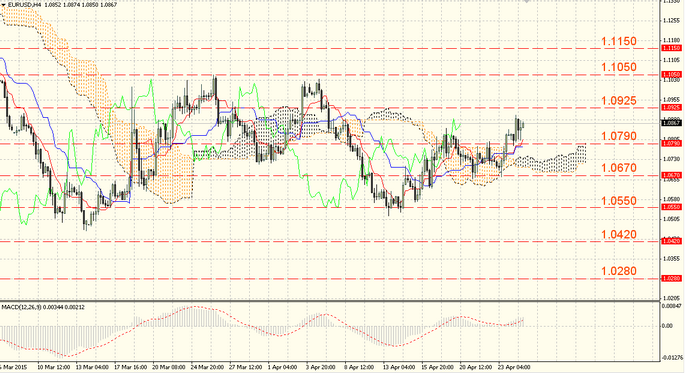Image resolution: width=685 pixels, height=373 pixels.
Task: Select the red 1.1050 price axis tag
Action: click(x=671, y=75)
